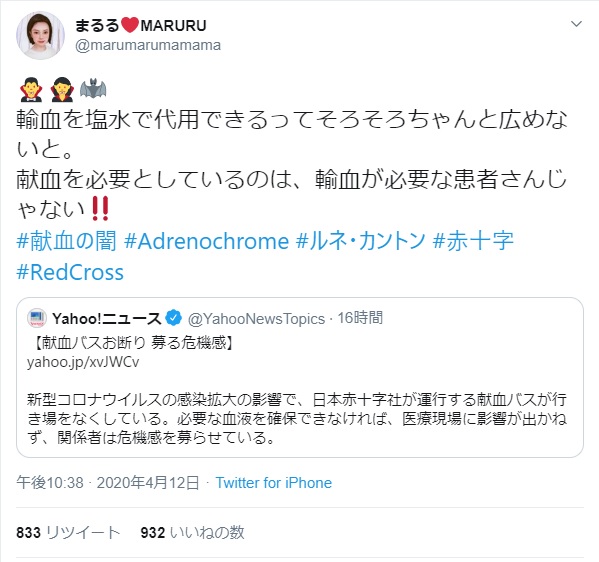Open the まるる MARURU display name
The height and width of the screenshot is (562, 599).
[141, 26]
